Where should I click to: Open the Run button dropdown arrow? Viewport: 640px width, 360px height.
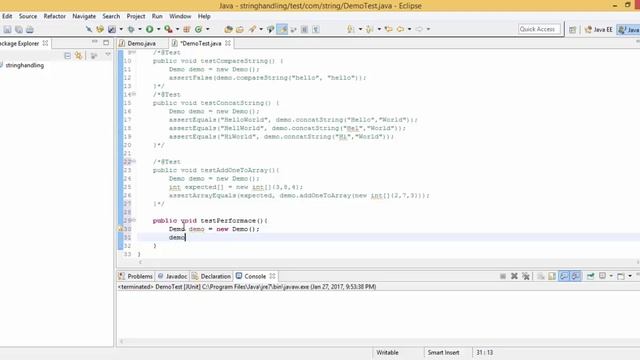159,29
